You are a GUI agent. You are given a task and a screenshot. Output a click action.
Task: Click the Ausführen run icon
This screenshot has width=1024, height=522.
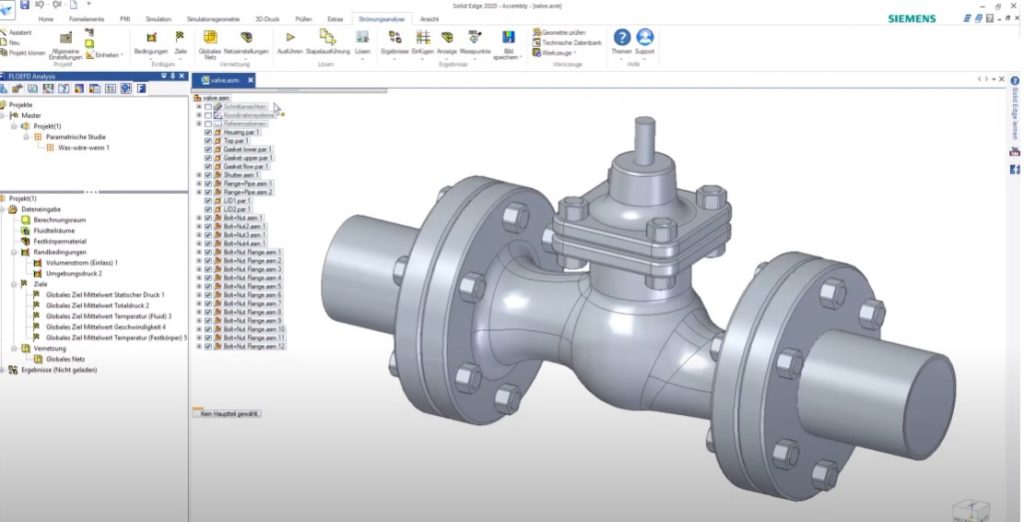[x=289, y=37]
